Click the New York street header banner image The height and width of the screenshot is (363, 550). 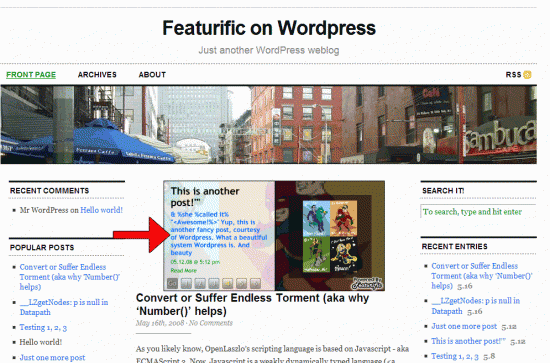(269, 125)
